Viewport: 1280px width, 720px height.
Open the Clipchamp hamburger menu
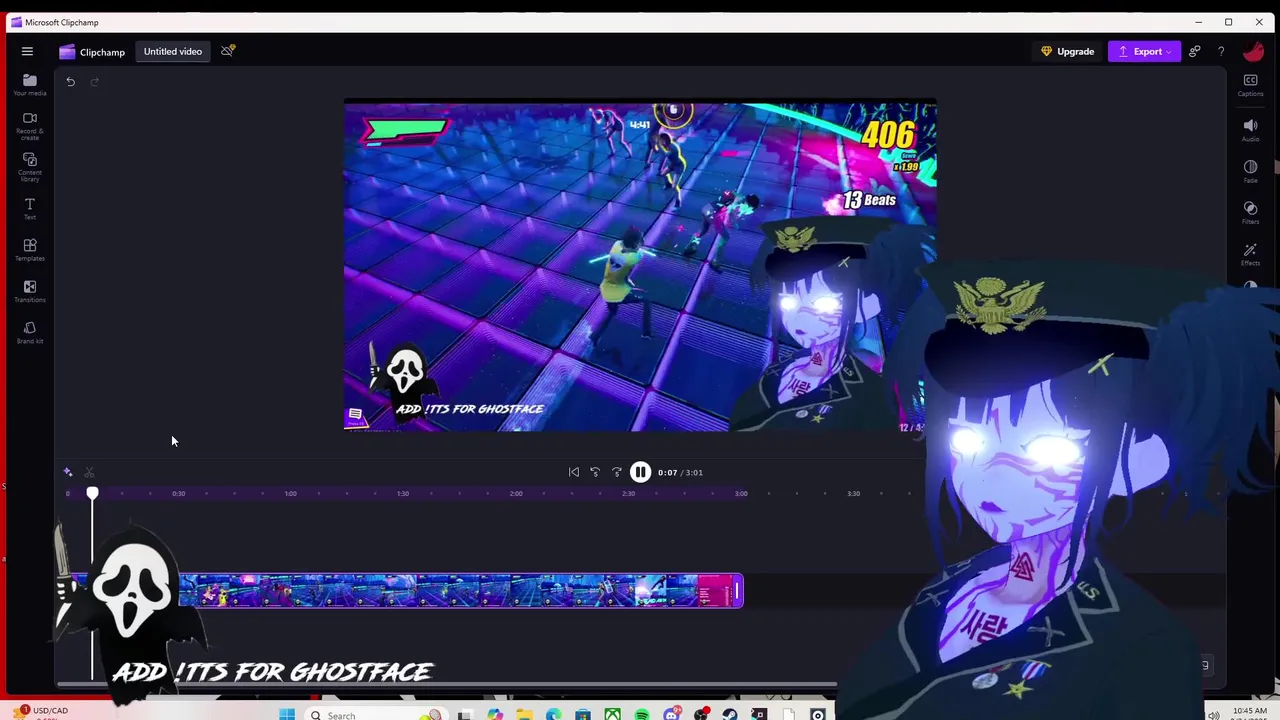(x=27, y=51)
